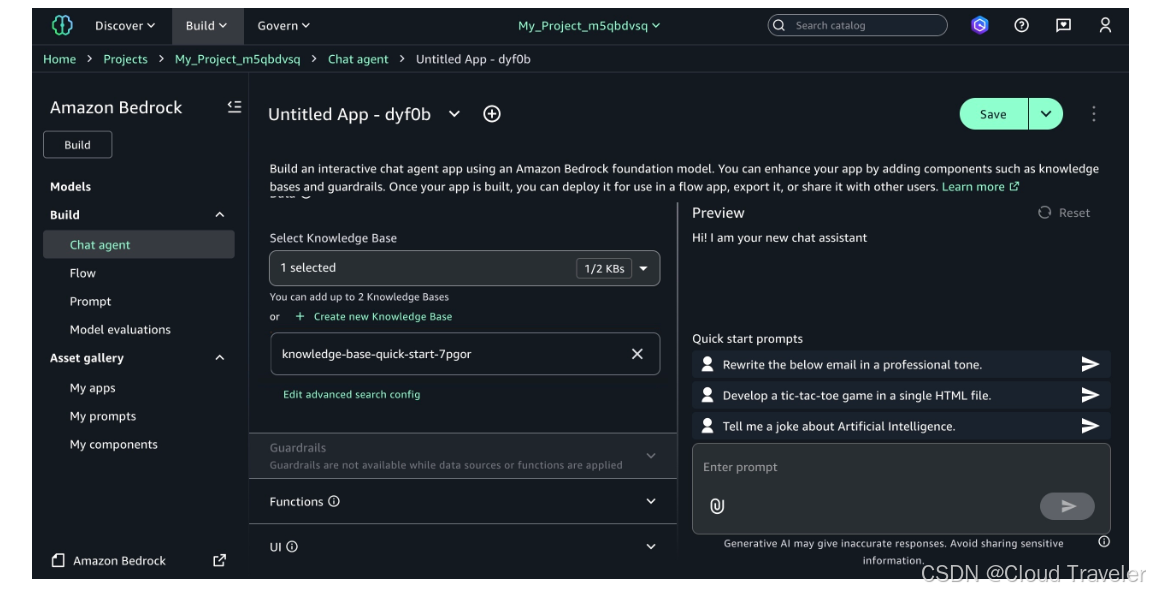Select 'Develop a tic-tac-toe game' prompt text
1150x594 pixels.
[x=857, y=395]
